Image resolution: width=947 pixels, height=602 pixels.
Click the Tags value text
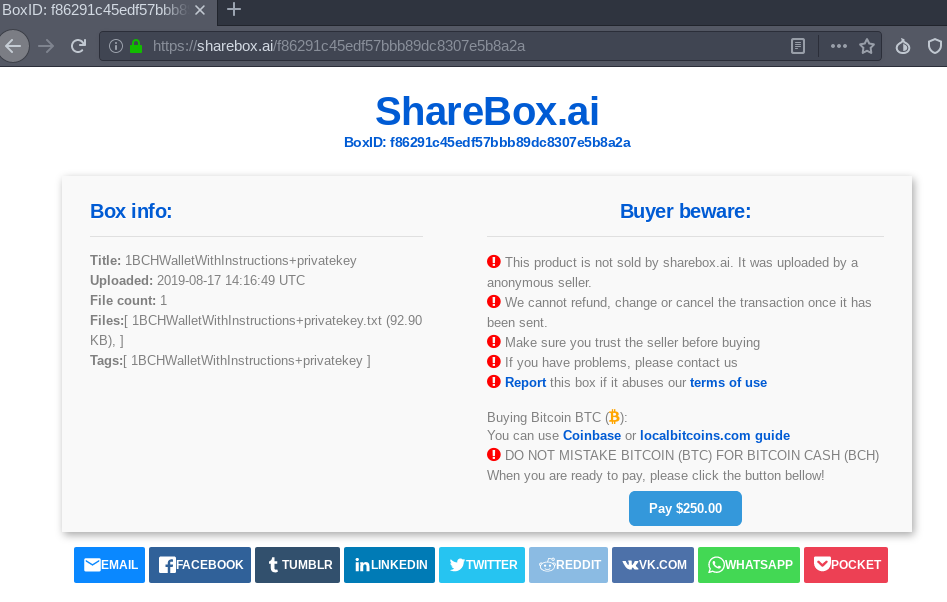pos(246,360)
